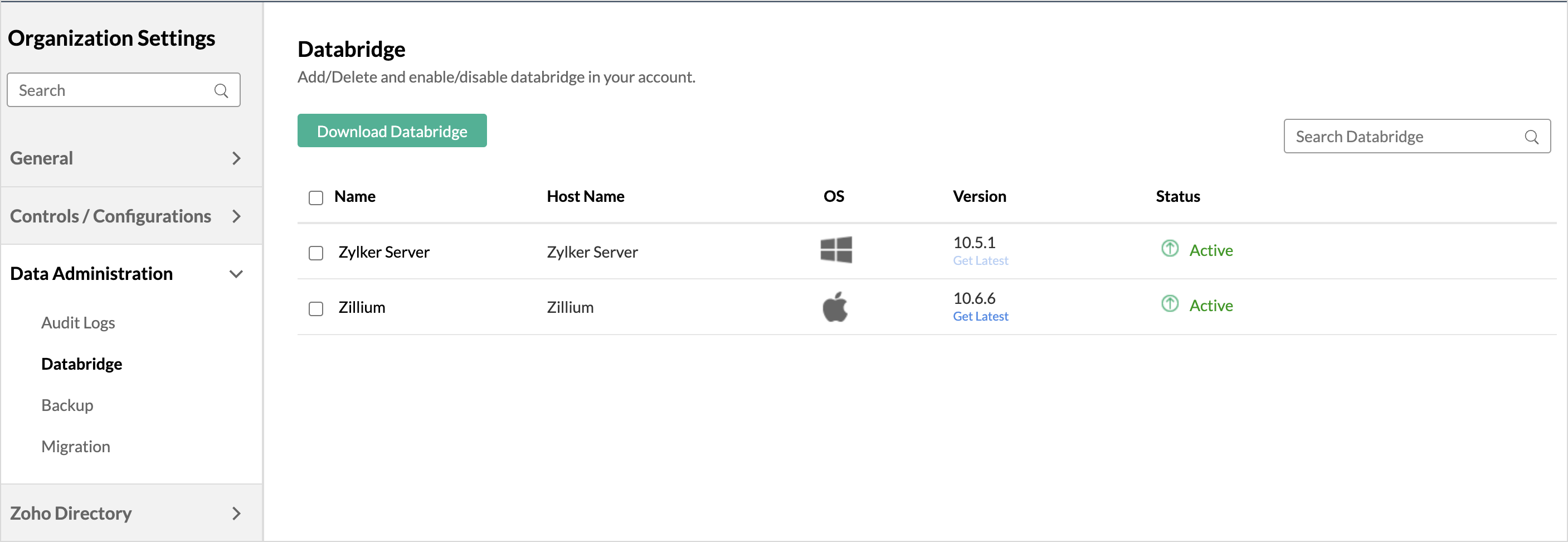Click the Zillium name cell
The width and height of the screenshot is (1568, 542).
tap(362, 308)
